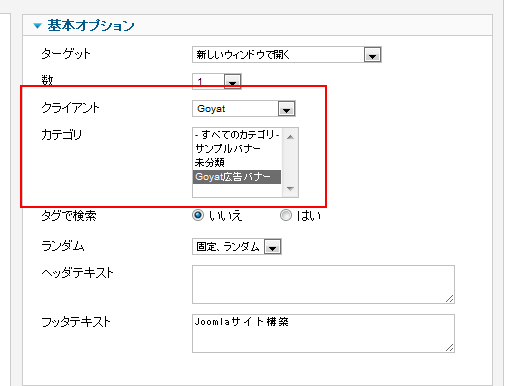506x386 pixels.
Task: Click the ヘッダテキスト text area
Action: [x=323, y=284]
